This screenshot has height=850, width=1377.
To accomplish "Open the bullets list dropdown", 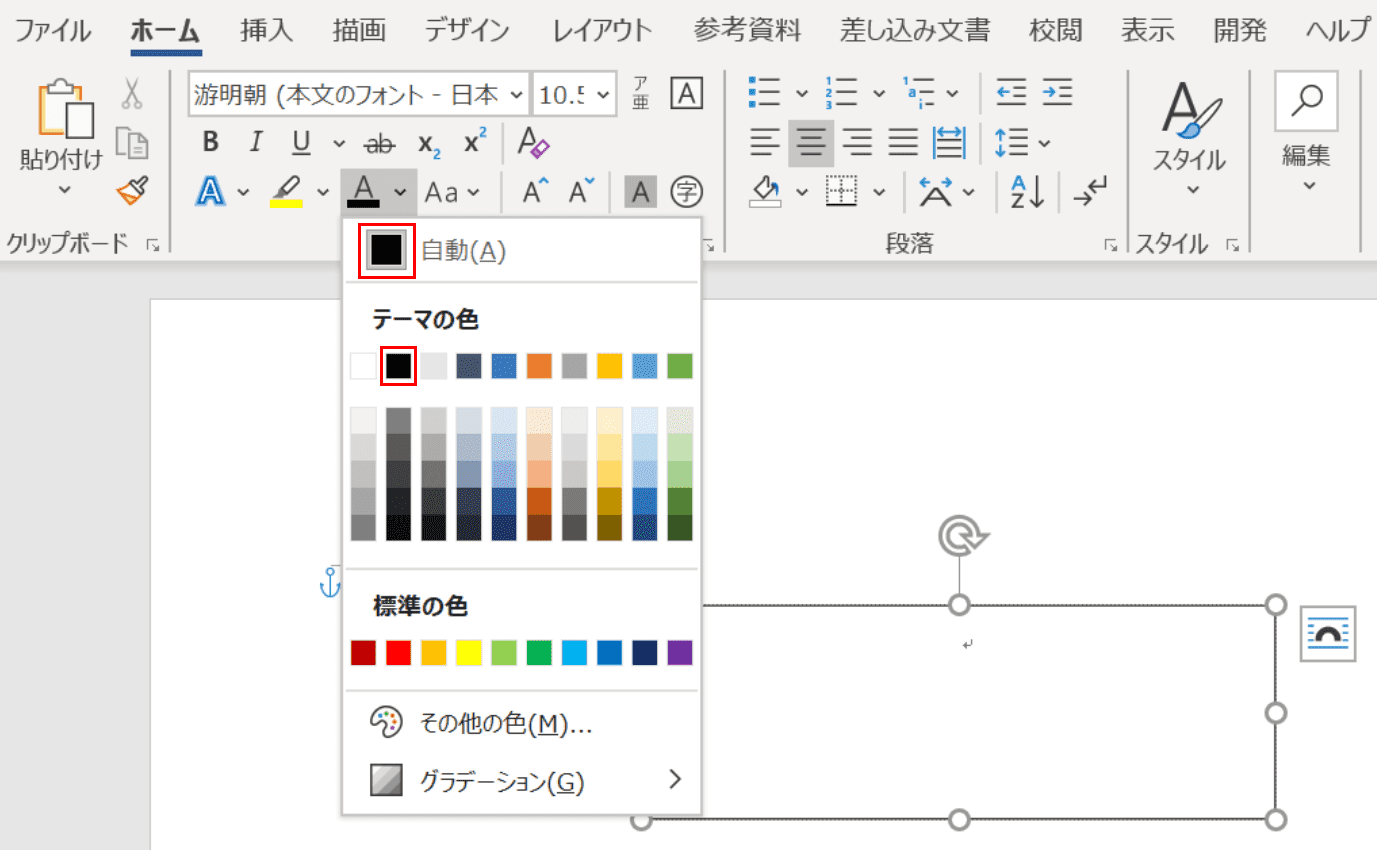I will pos(801,94).
